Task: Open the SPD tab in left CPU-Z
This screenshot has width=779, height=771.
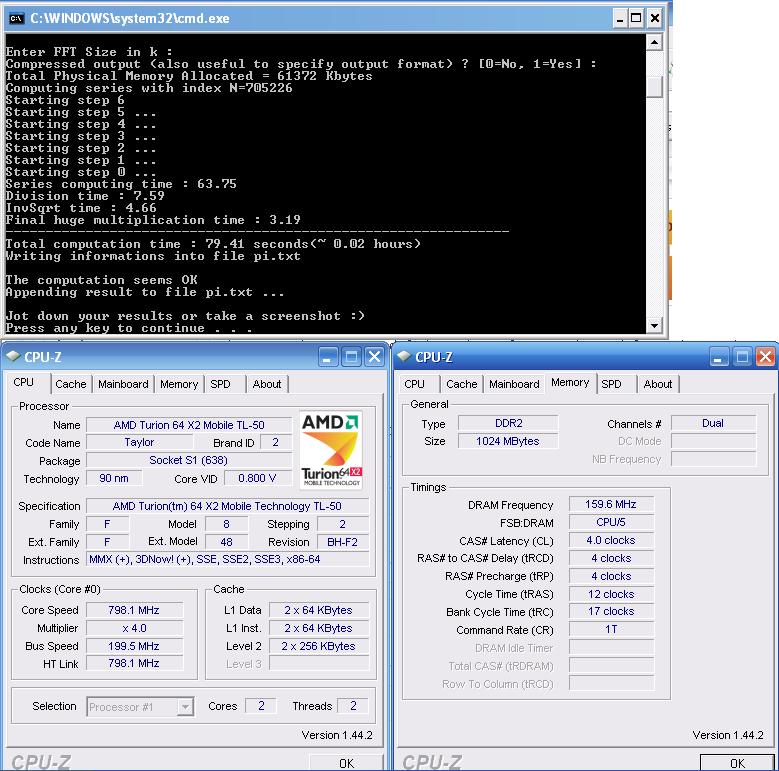Action: click(220, 384)
